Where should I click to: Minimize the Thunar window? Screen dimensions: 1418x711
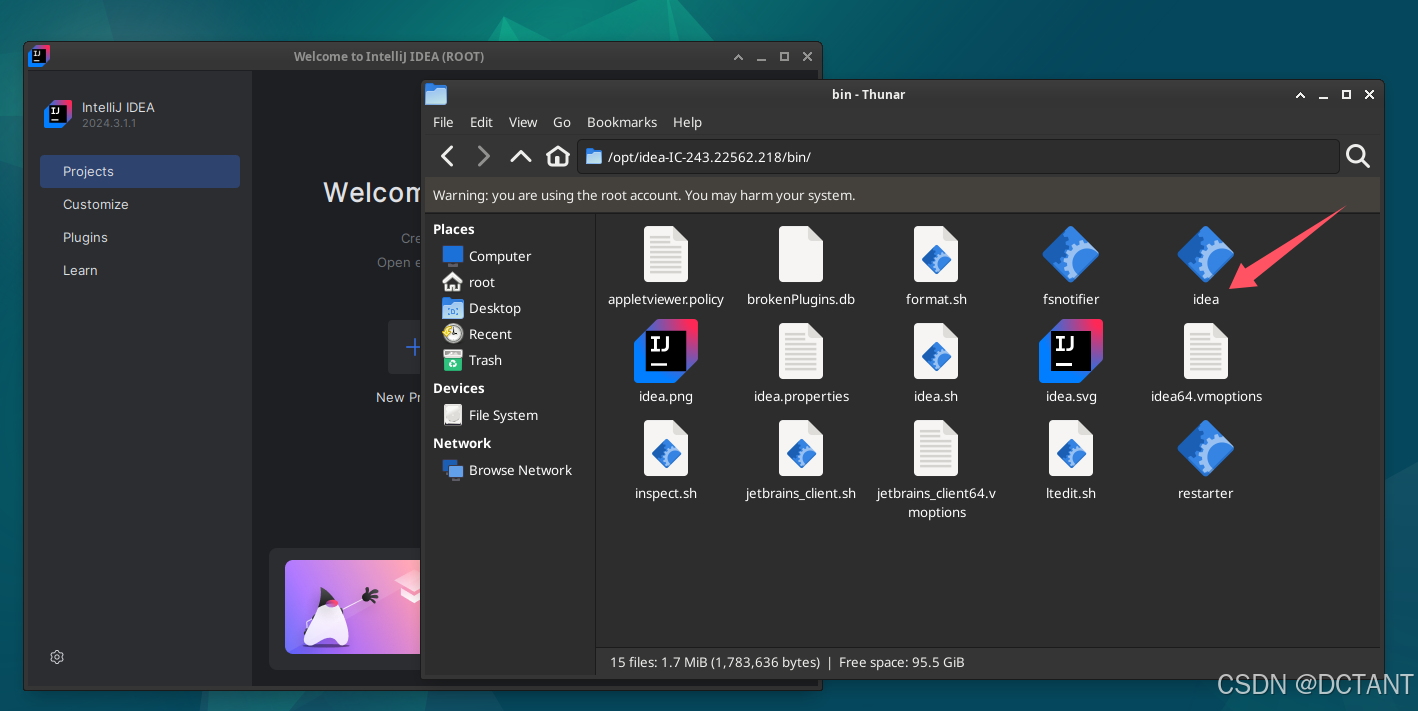pos(1324,95)
